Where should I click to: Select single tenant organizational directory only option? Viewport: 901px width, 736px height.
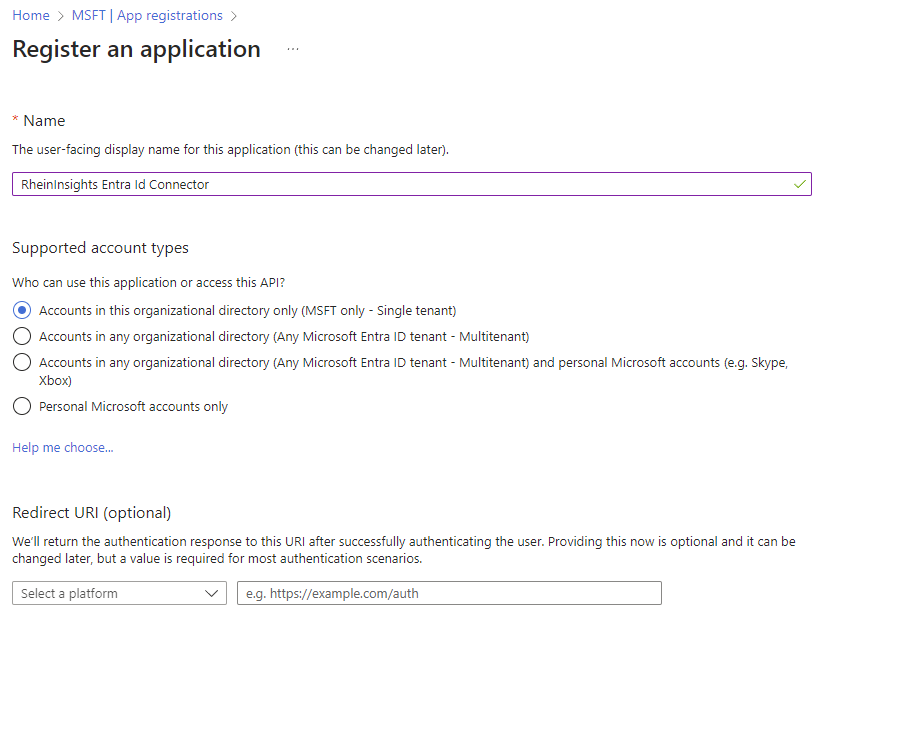(x=22, y=311)
